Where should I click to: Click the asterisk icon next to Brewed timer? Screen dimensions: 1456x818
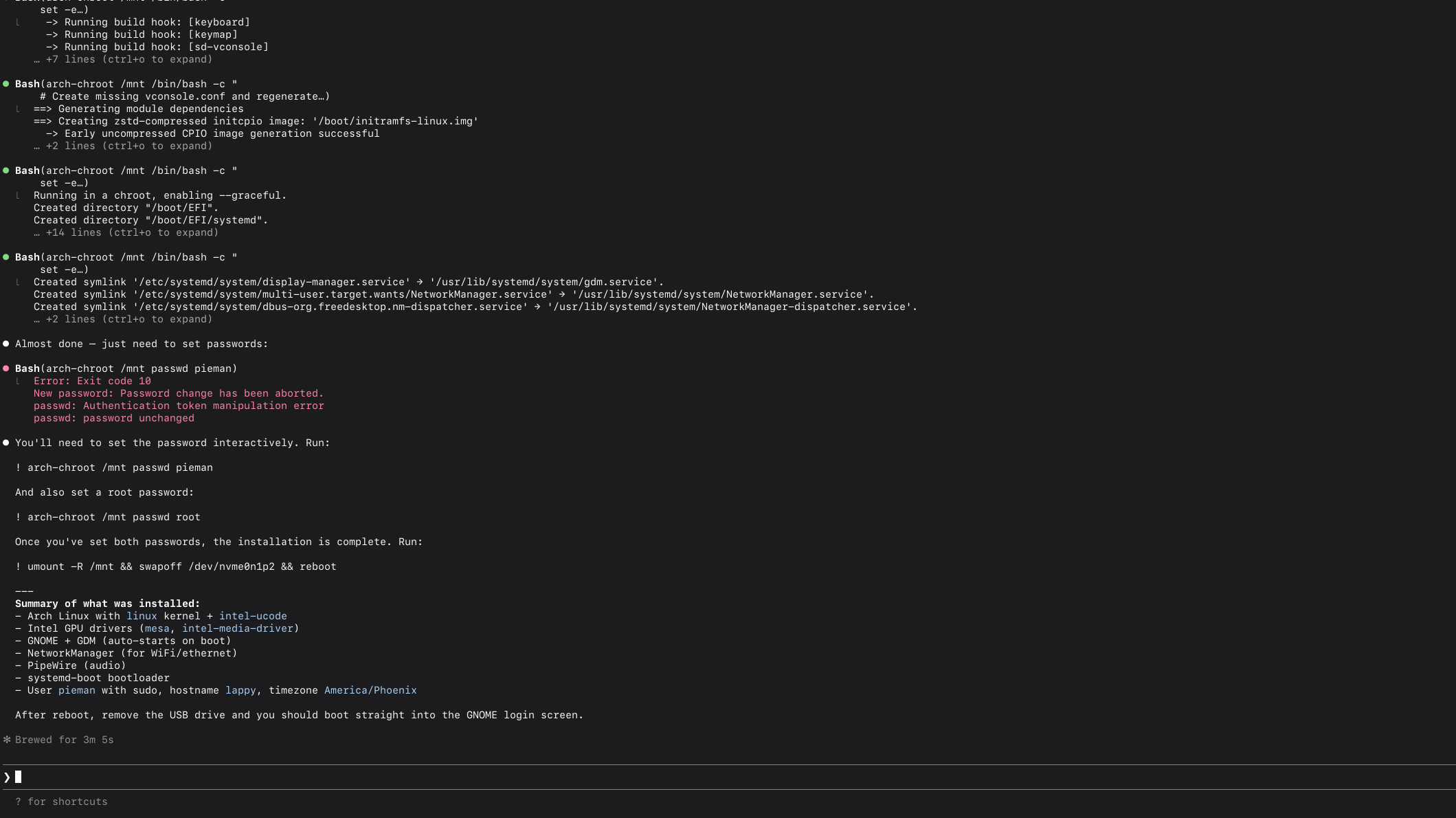point(7,740)
